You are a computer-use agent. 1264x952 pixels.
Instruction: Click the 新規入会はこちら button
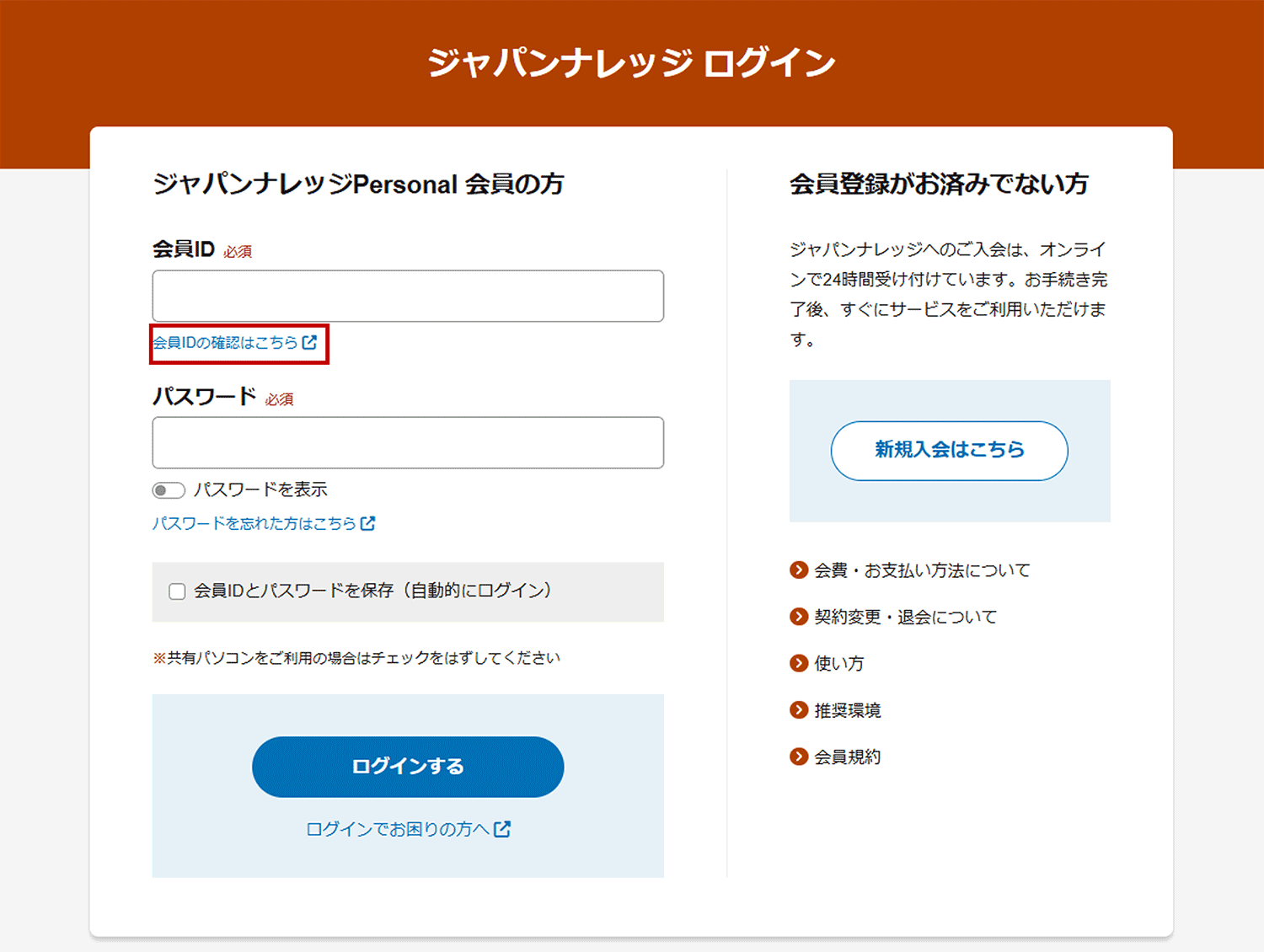(950, 451)
